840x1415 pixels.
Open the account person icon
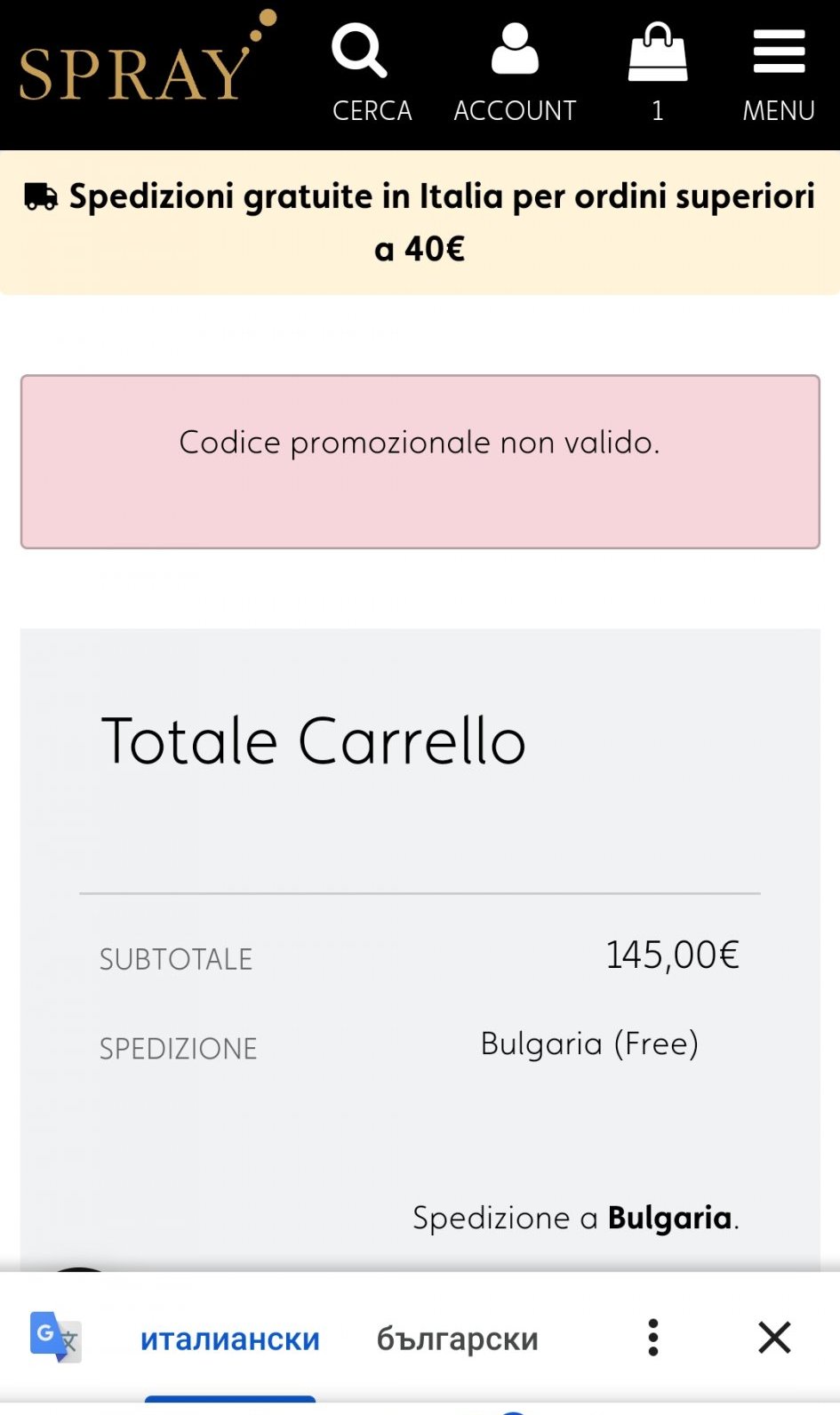515,50
